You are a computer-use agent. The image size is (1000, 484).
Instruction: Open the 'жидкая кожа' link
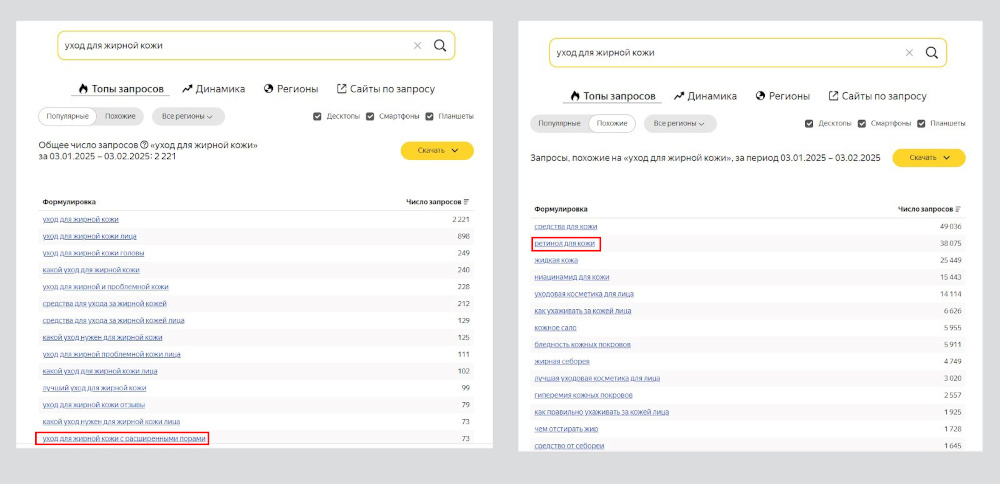pyautogui.click(x=556, y=260)
